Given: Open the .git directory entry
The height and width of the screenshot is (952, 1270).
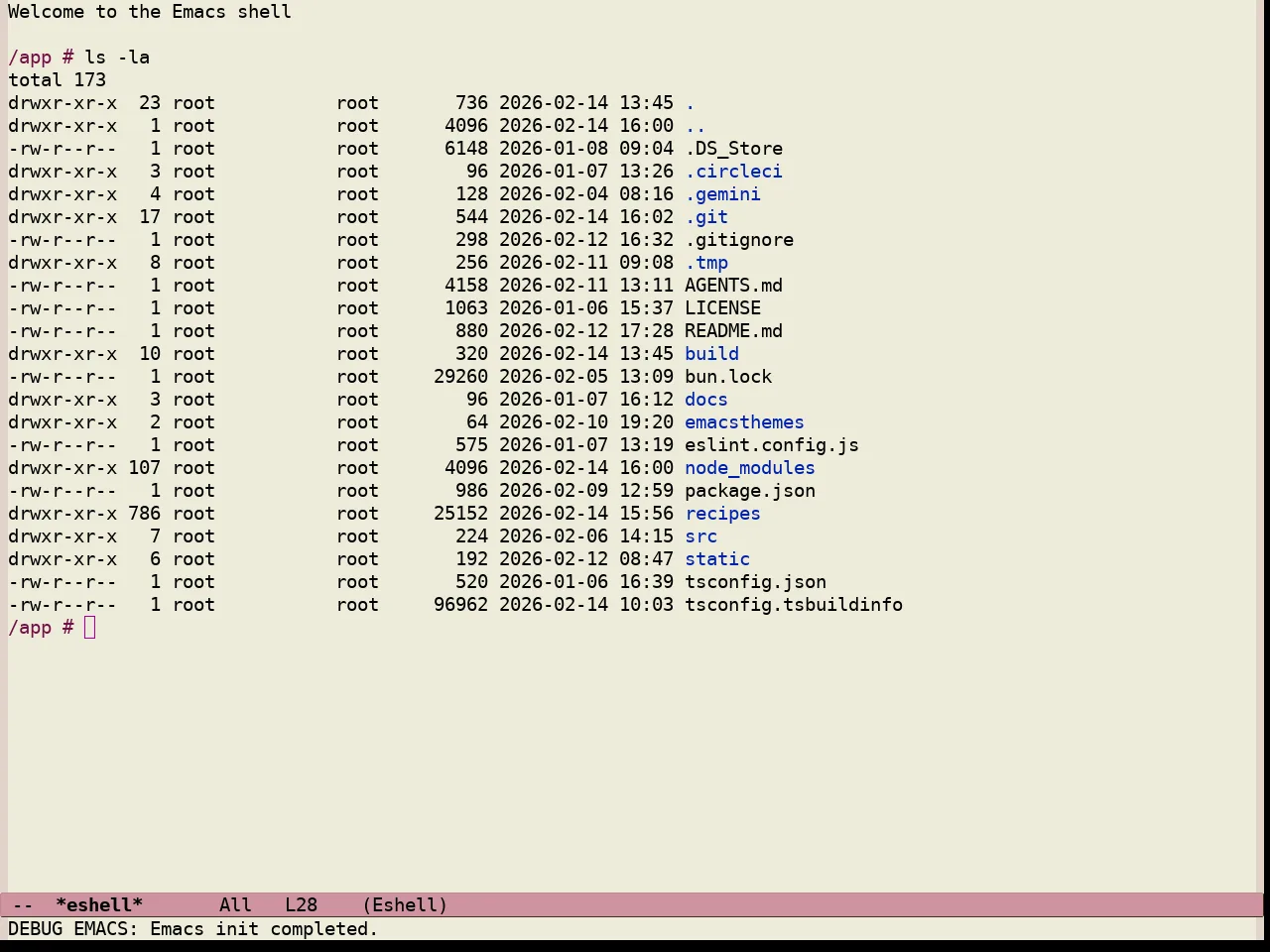Looking at the screenshot, I should click(706, 217).
